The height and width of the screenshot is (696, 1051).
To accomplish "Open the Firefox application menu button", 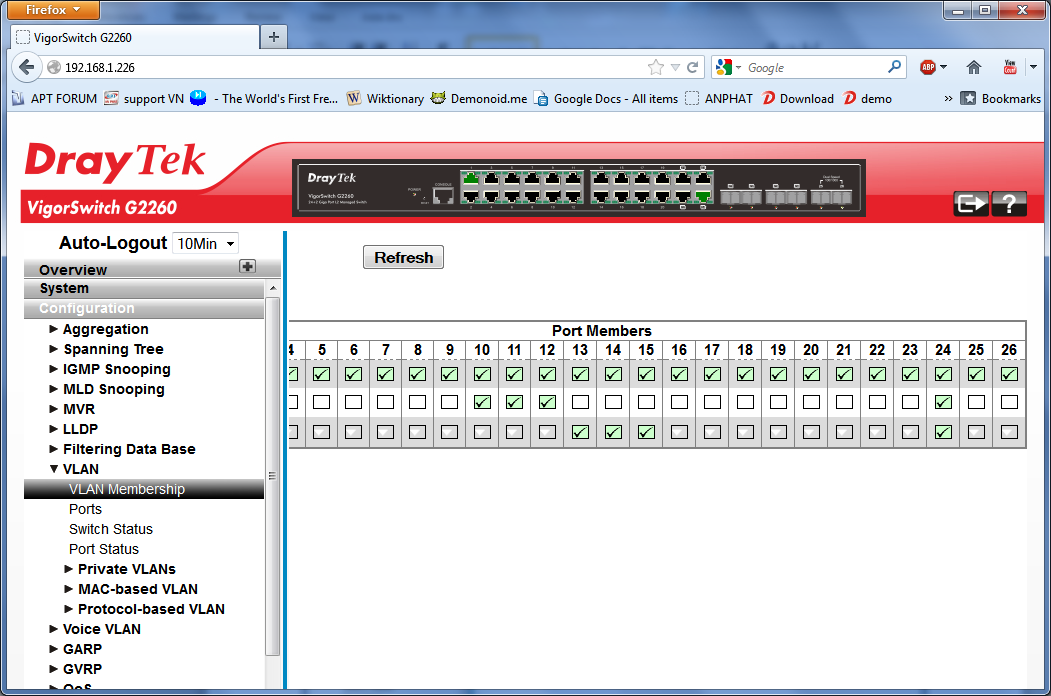I will pos(52,10).
